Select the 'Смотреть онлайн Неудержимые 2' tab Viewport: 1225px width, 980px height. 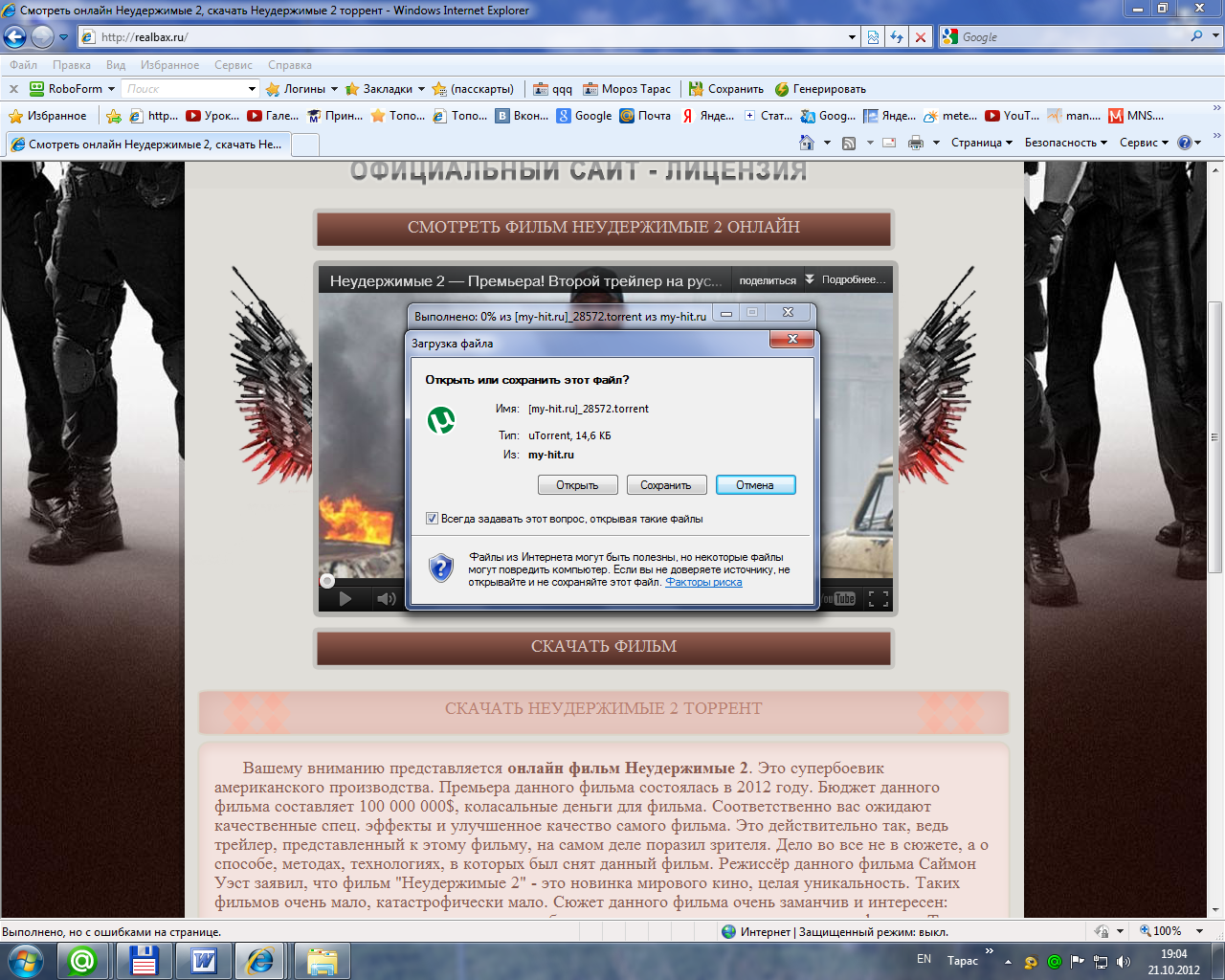click(146, 145)
